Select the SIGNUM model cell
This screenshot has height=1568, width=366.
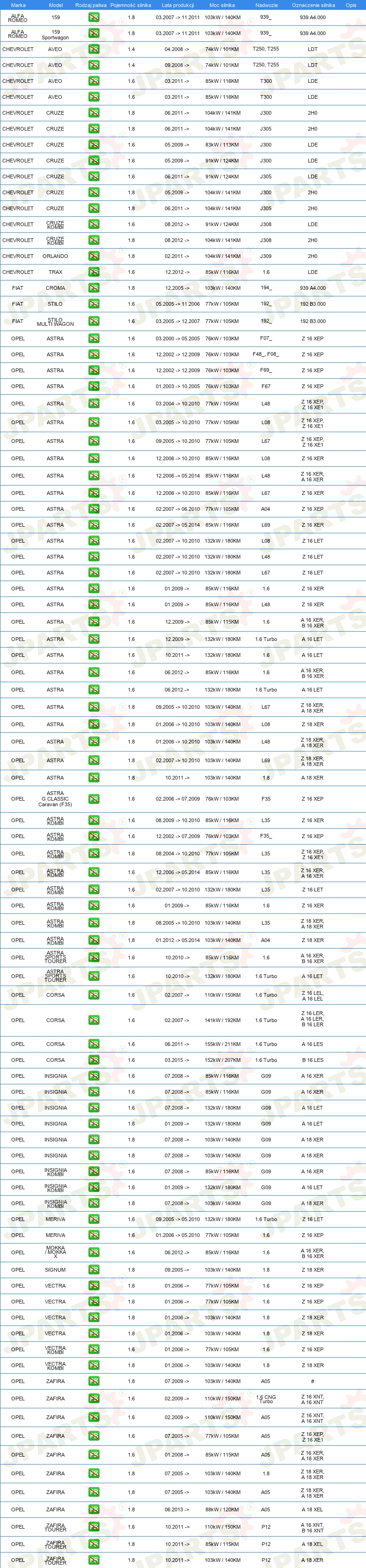[x=55, y=1270]
